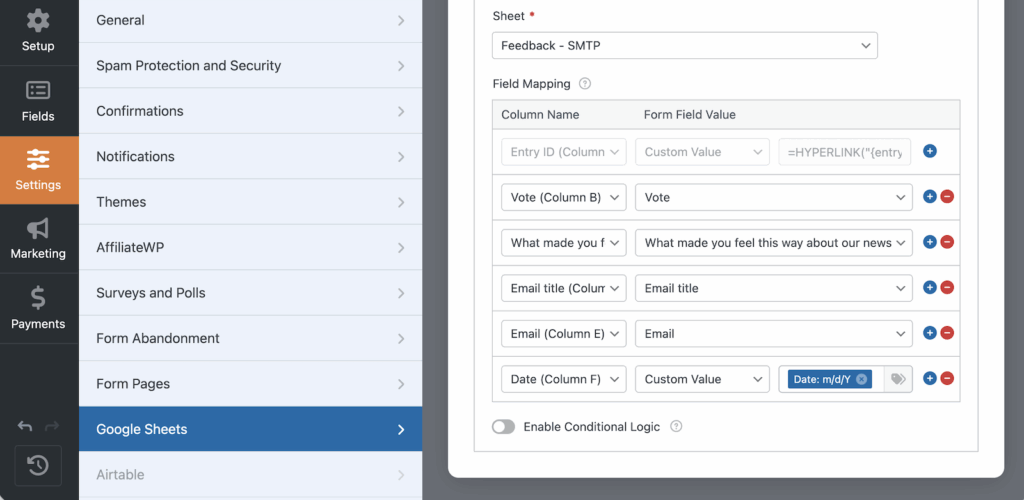Open the Sheet dropdown Feedback - SMTP

(684, 45)
